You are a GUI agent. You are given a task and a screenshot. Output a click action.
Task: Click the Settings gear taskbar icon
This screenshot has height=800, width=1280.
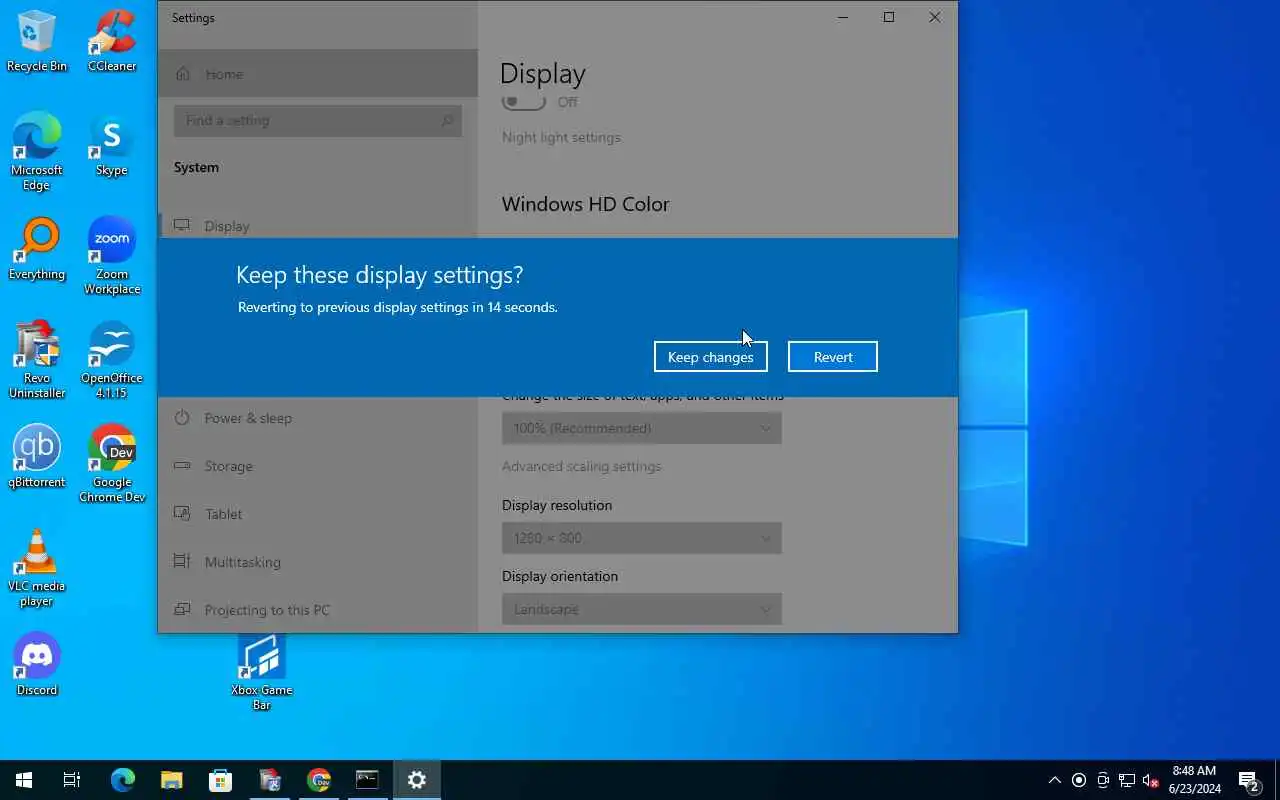click(x=417, y=780)
